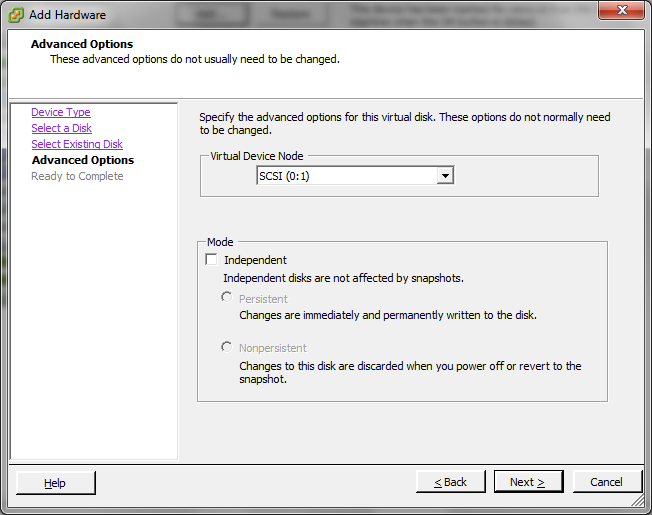Click the Advanced Options page heading
652x515 pixels.
coord(82,44)
